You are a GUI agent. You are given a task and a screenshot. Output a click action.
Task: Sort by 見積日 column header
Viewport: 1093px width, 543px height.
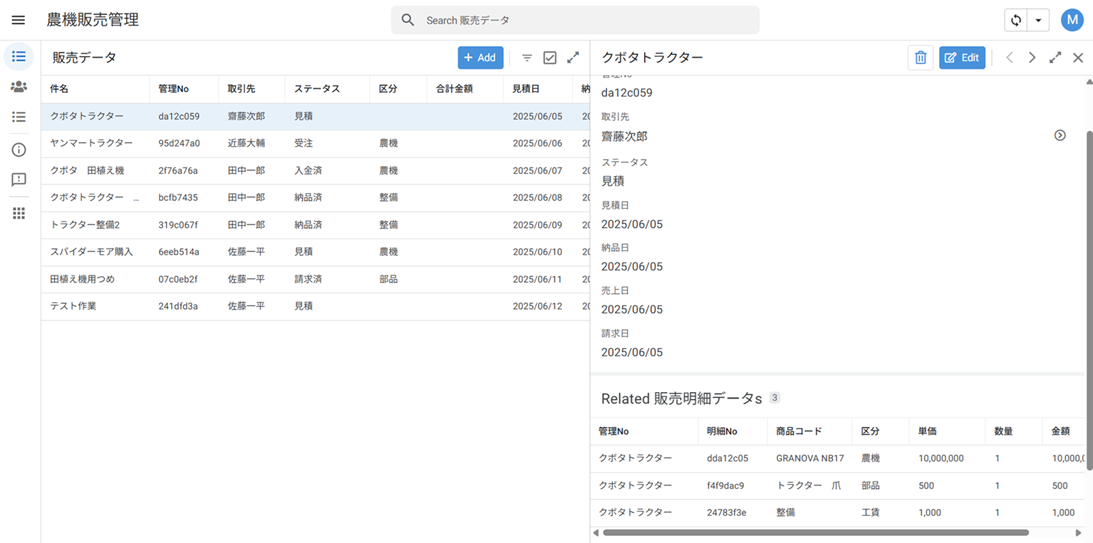coord(526,89)
